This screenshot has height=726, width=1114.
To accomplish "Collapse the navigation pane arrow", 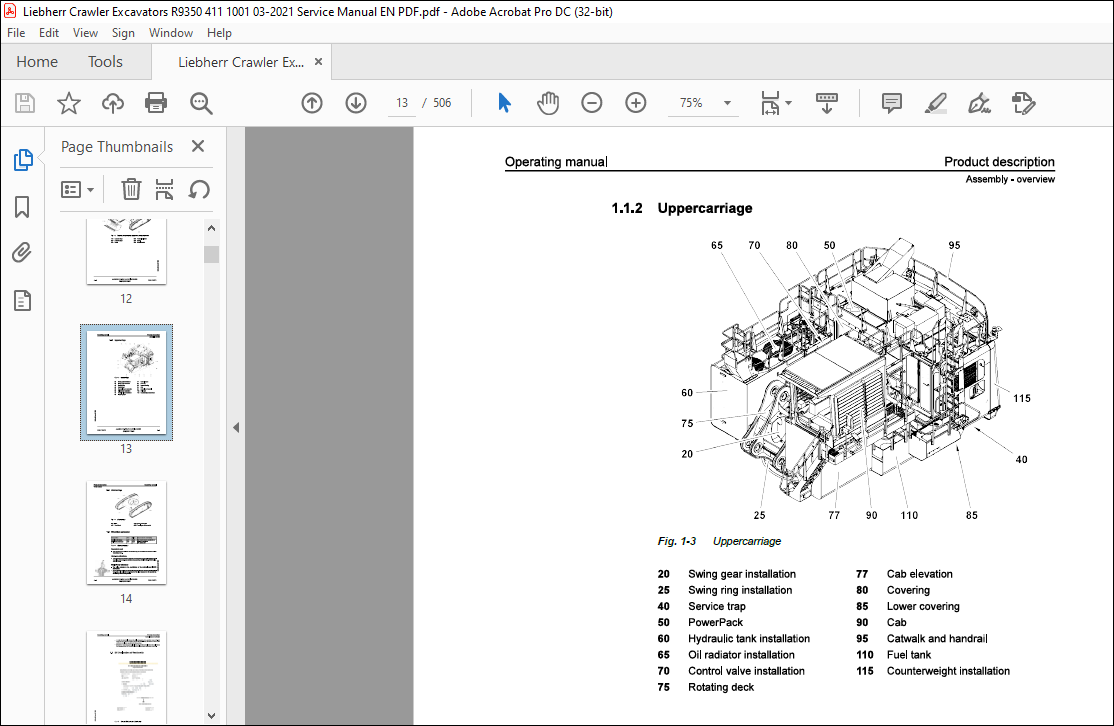I will click(x=236, y=428).
